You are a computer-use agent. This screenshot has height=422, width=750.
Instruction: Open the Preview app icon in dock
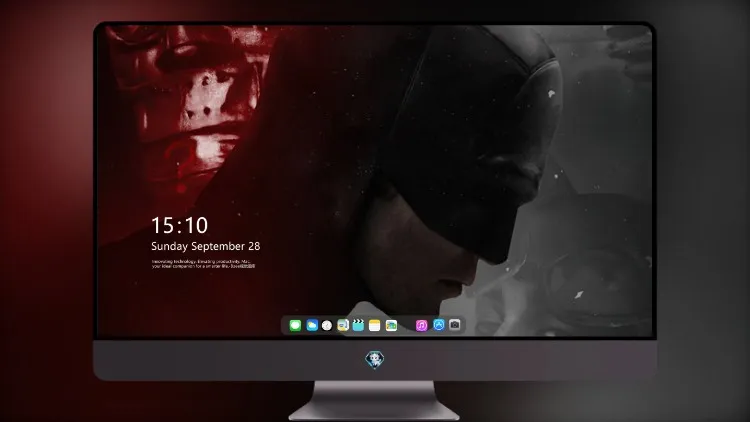[x=342, y=325]
